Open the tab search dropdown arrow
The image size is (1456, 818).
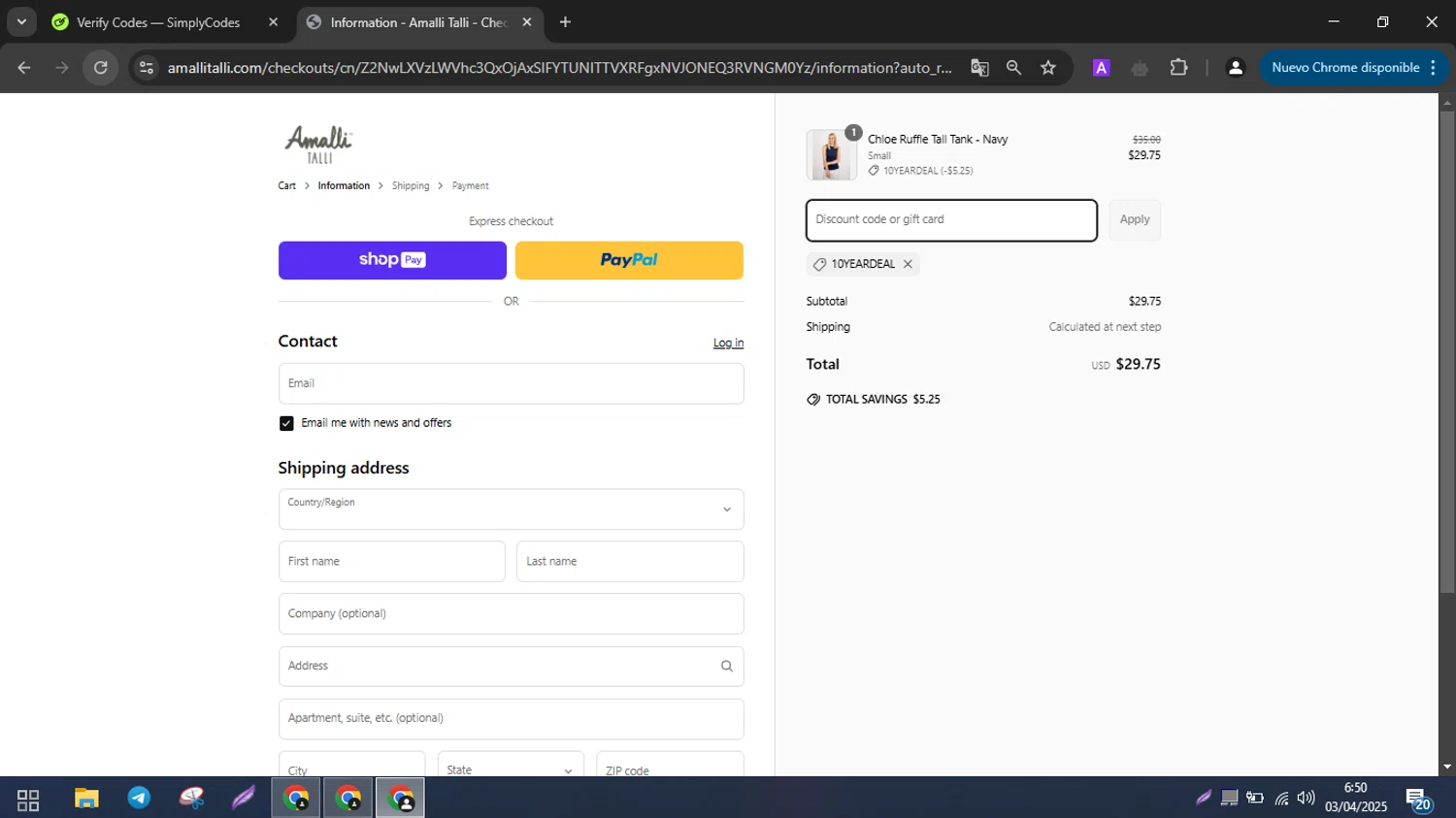[x=21, y=21]
